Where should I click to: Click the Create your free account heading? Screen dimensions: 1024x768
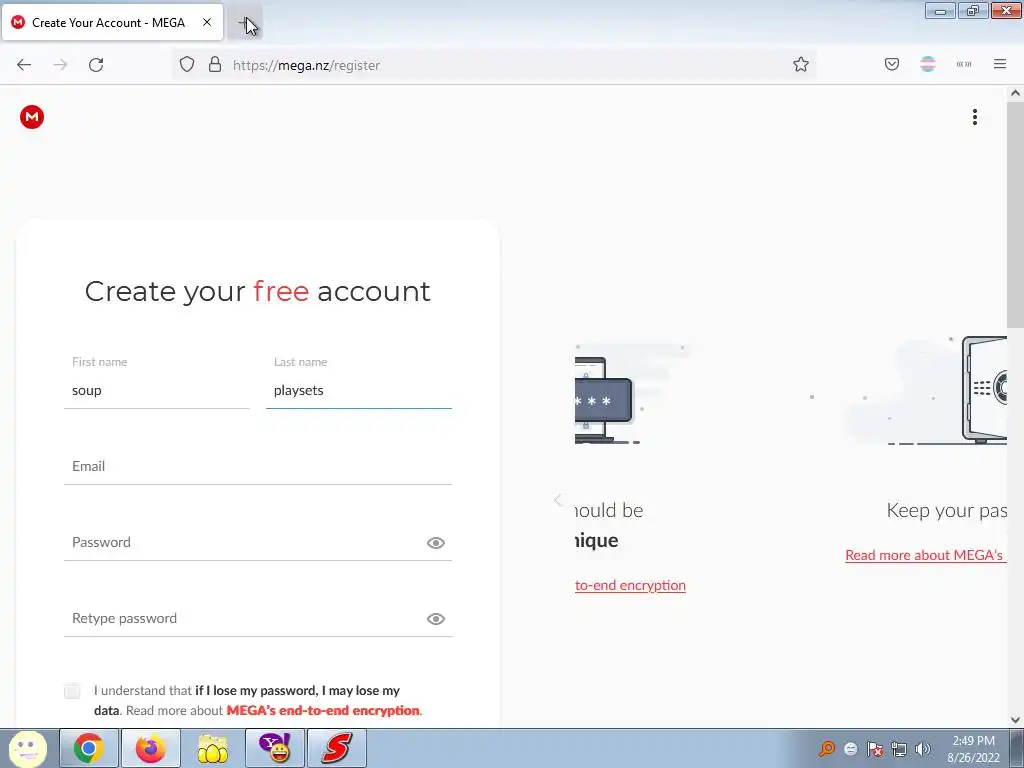257,291
